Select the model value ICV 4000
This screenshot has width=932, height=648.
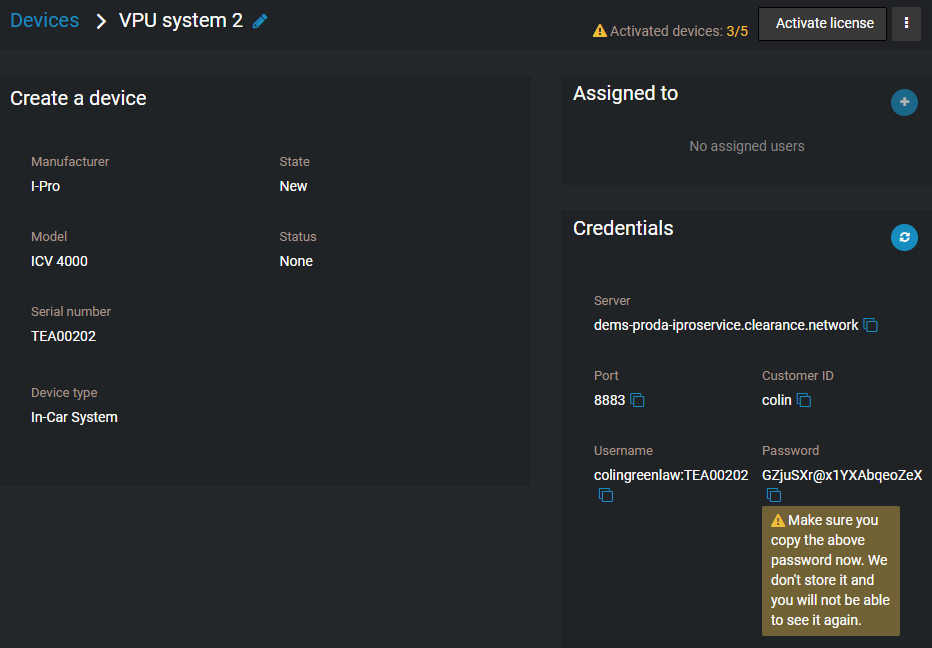[59, 261]
